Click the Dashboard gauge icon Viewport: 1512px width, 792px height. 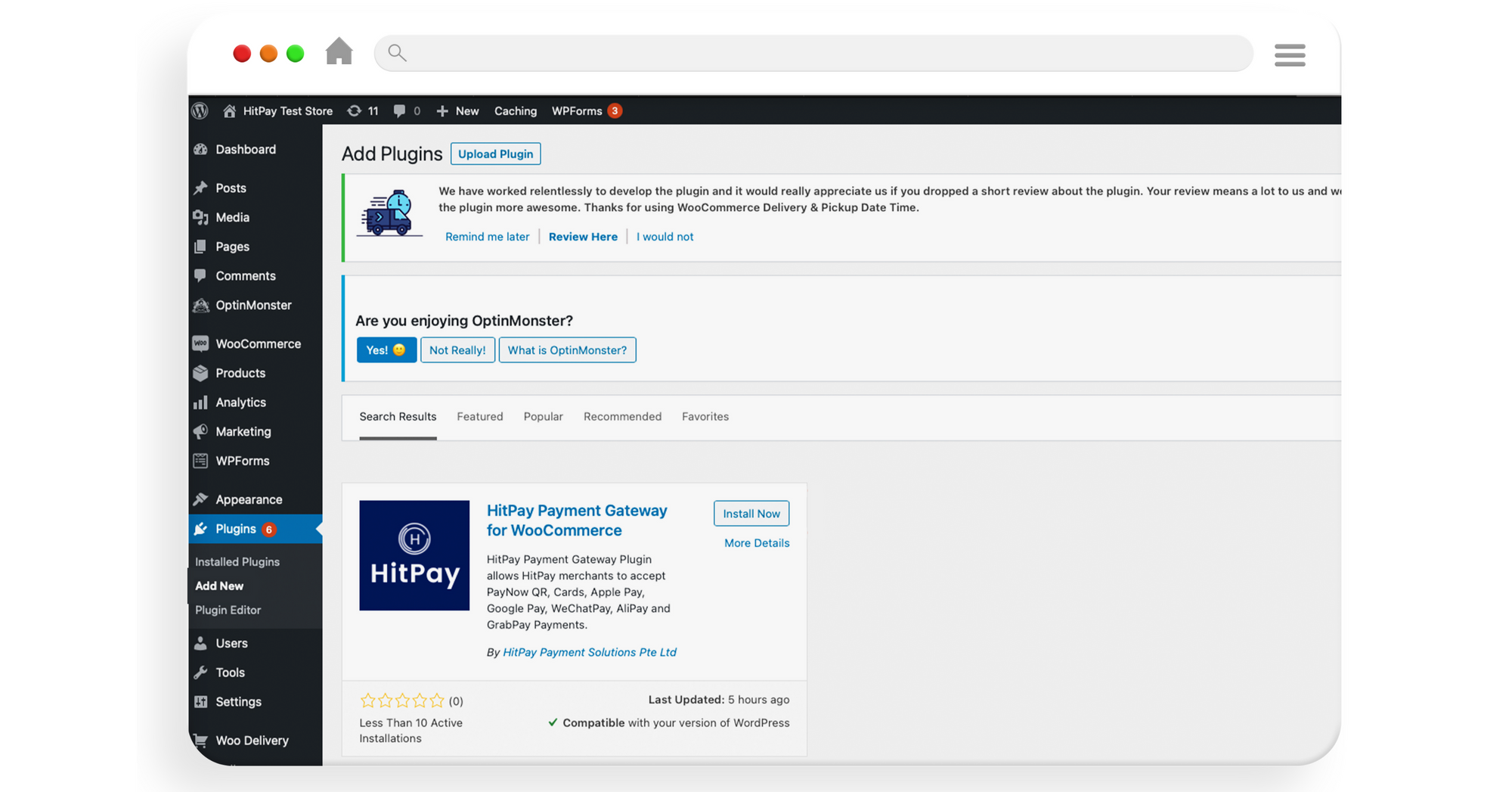200,149
